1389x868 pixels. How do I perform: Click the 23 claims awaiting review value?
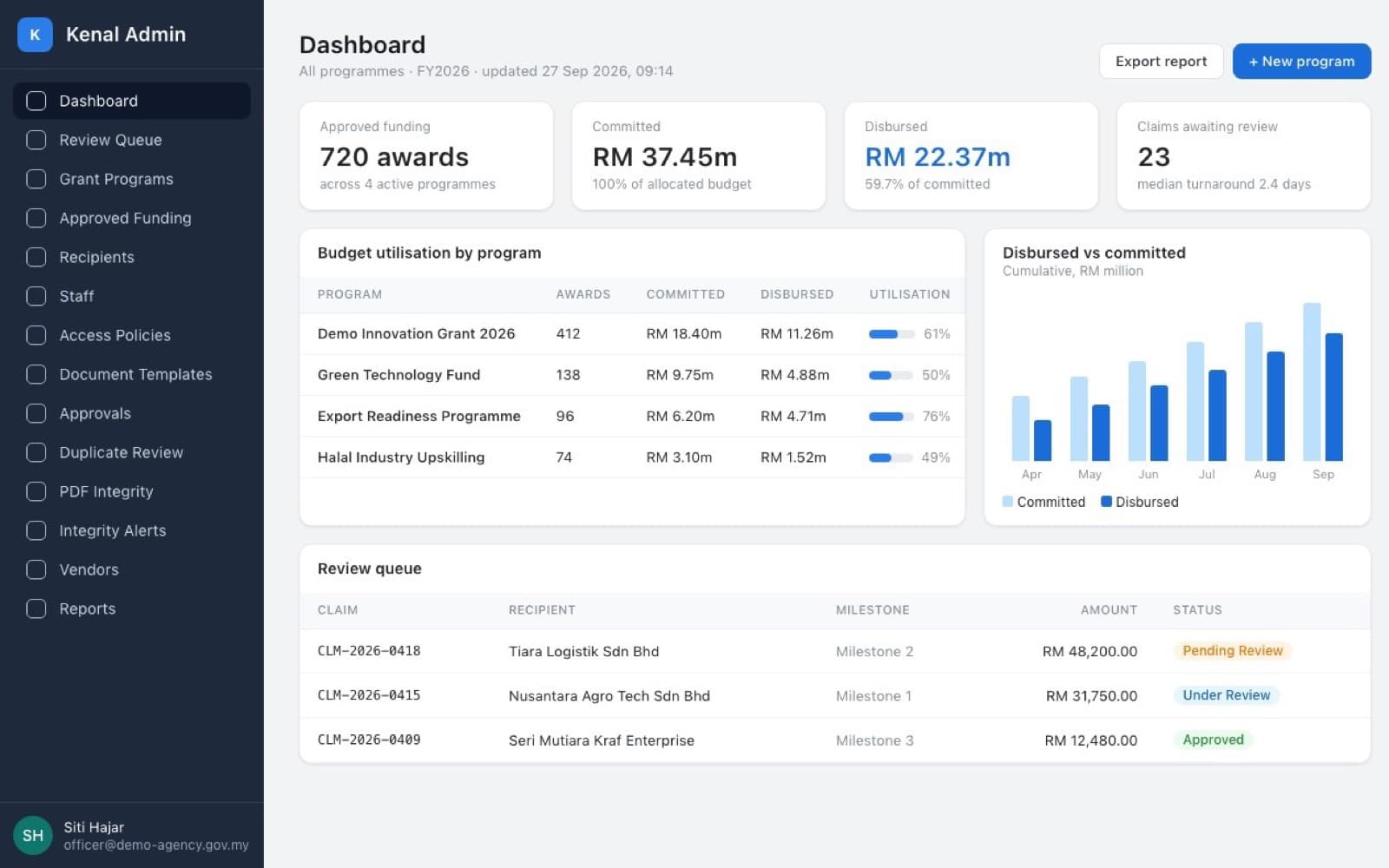1154,157
